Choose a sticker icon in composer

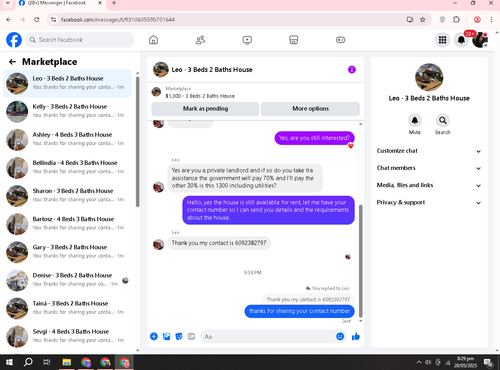point(179,336)
